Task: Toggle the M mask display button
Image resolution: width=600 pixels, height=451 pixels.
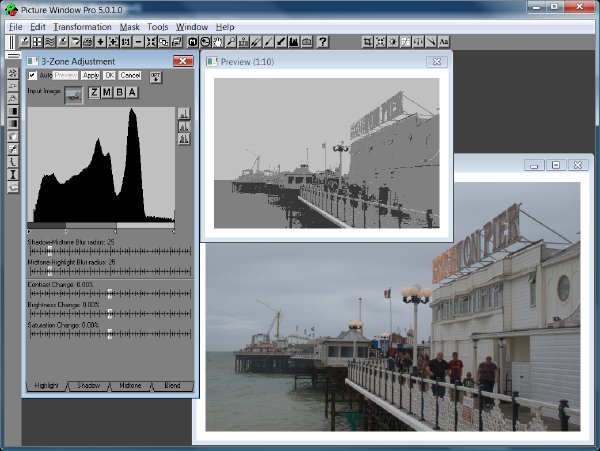Action: tap(107, 92)
